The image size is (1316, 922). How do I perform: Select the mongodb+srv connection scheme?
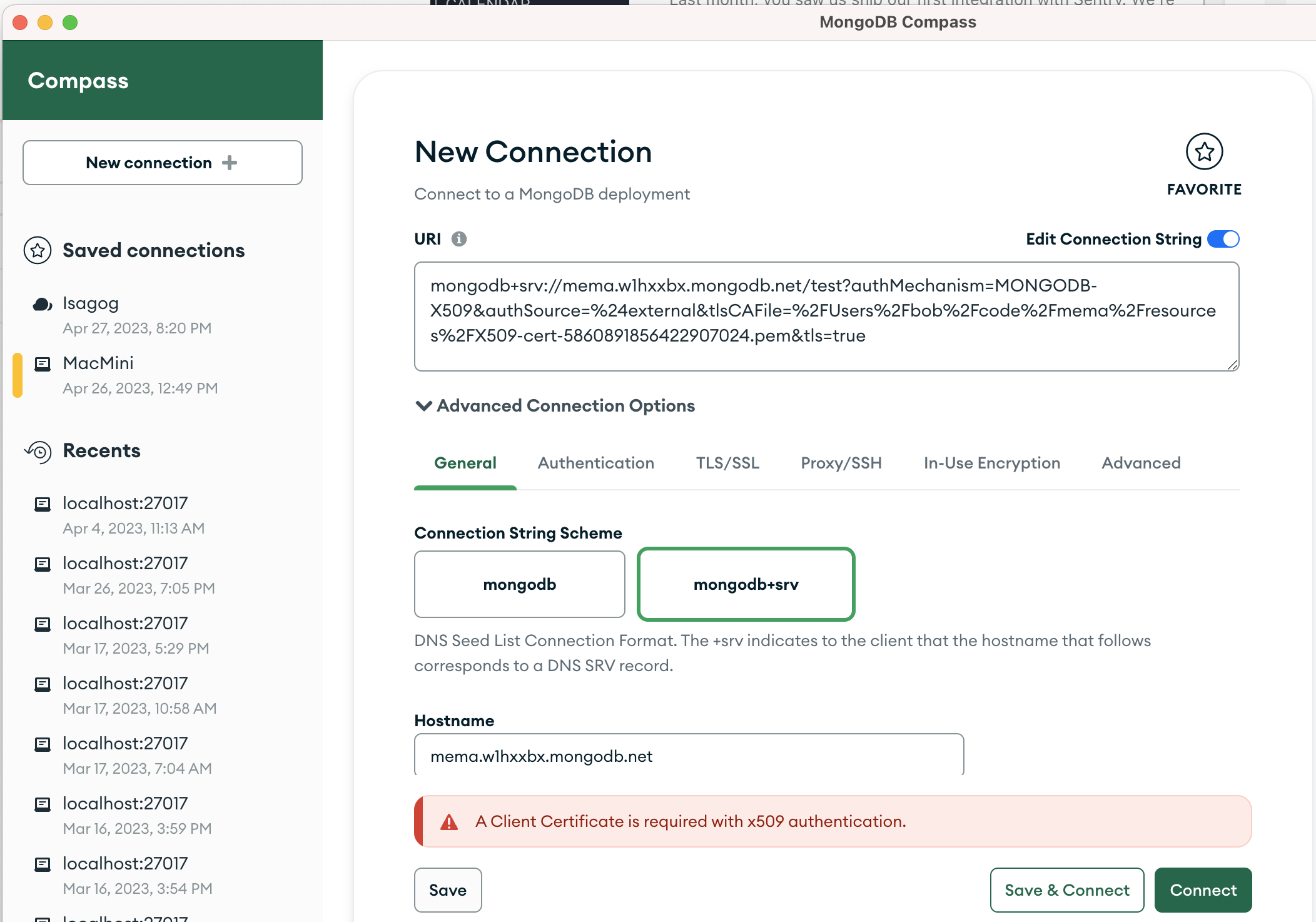[746, 584]
